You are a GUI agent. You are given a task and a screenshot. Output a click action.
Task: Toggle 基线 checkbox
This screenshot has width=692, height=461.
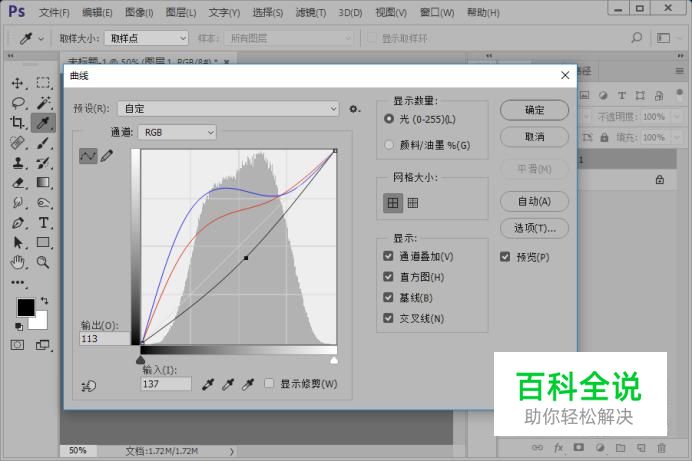[388, 297]
